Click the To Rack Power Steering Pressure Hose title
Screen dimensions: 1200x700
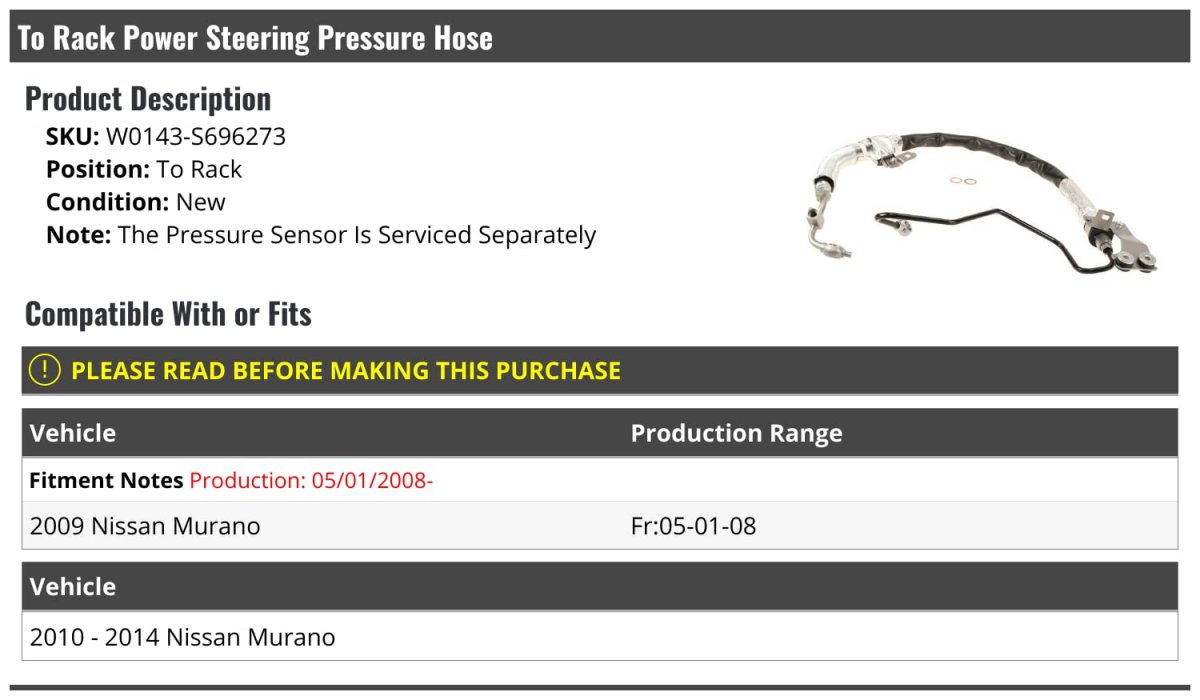[x=256, y=38]
